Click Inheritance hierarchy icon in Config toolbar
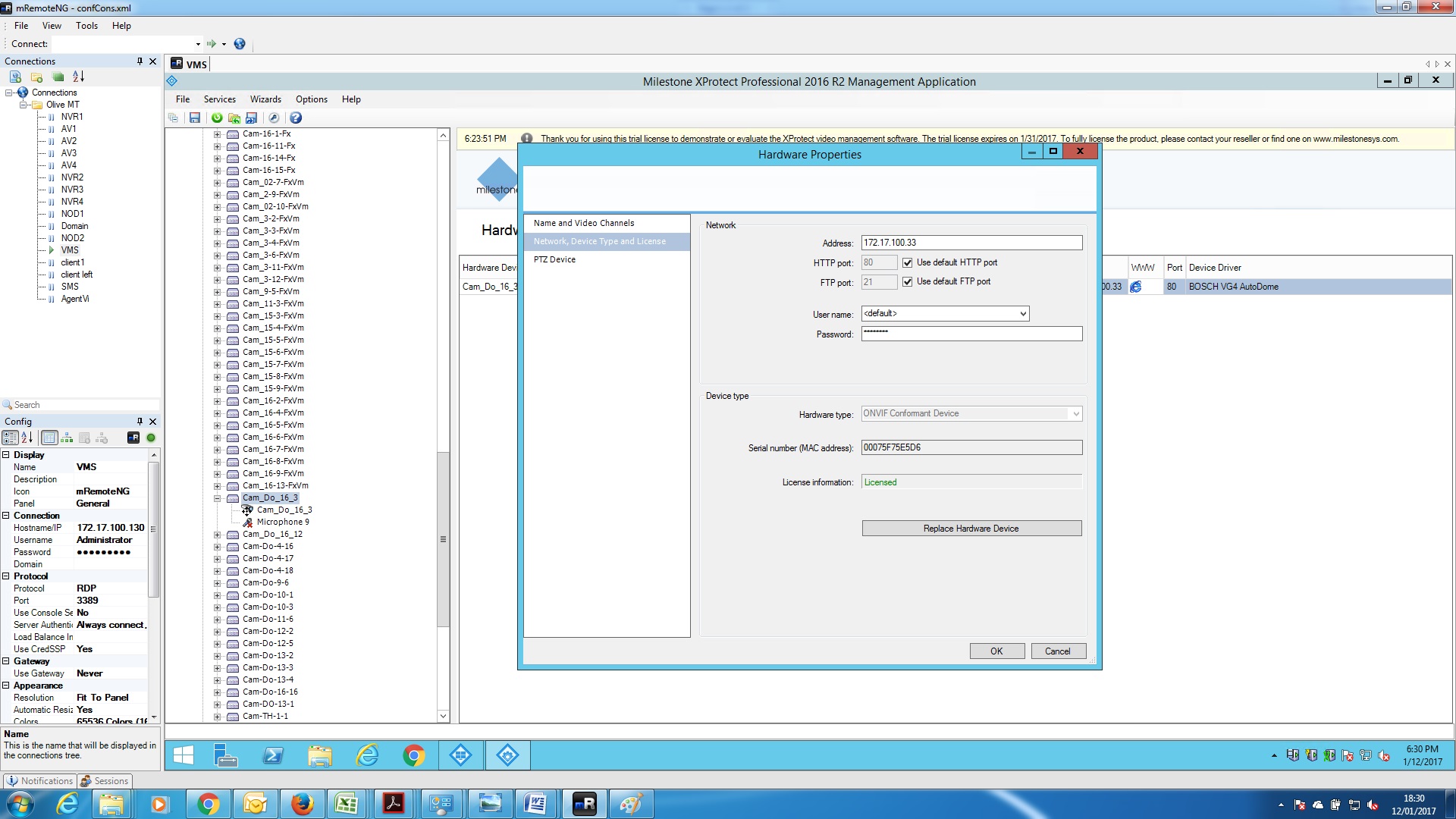The image size is (1456, 819). tap(67, 438)
